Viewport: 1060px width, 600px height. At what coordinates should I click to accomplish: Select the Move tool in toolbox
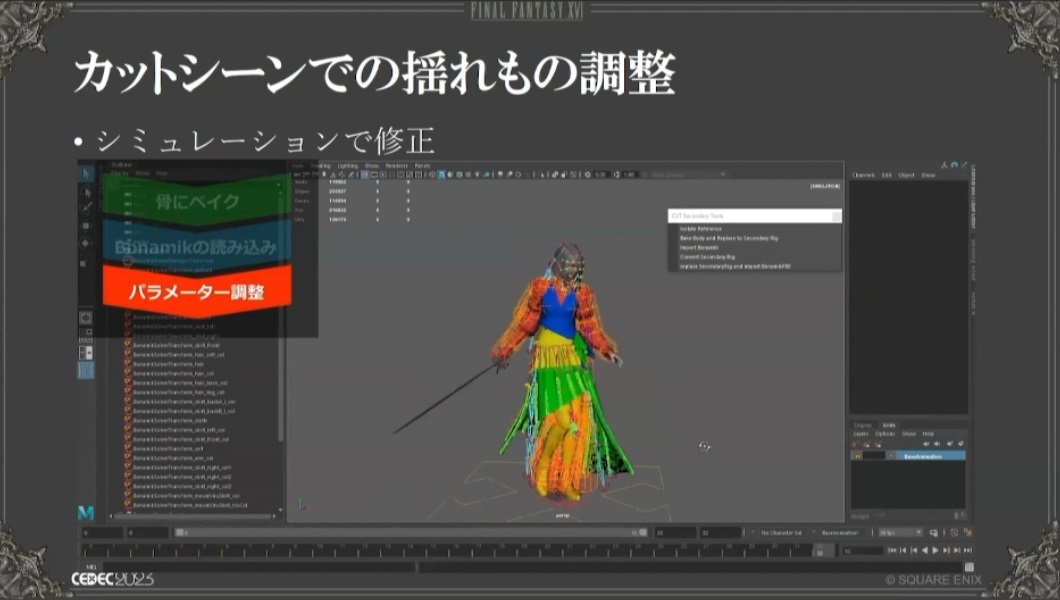pos(86,226)
